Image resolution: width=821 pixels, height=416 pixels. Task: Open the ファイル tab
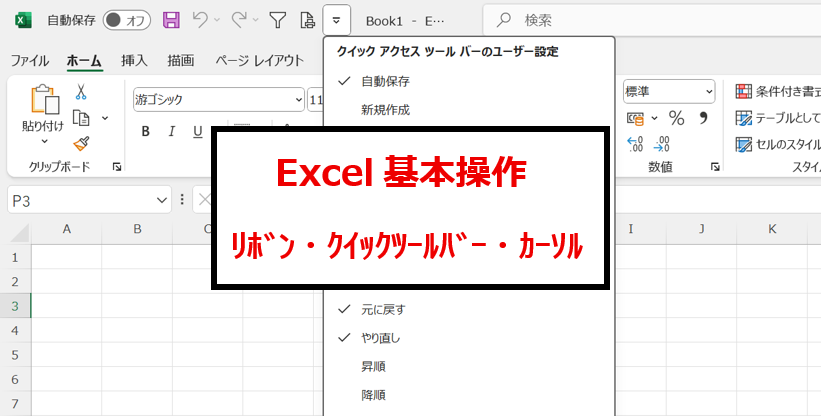coord(30,61)
